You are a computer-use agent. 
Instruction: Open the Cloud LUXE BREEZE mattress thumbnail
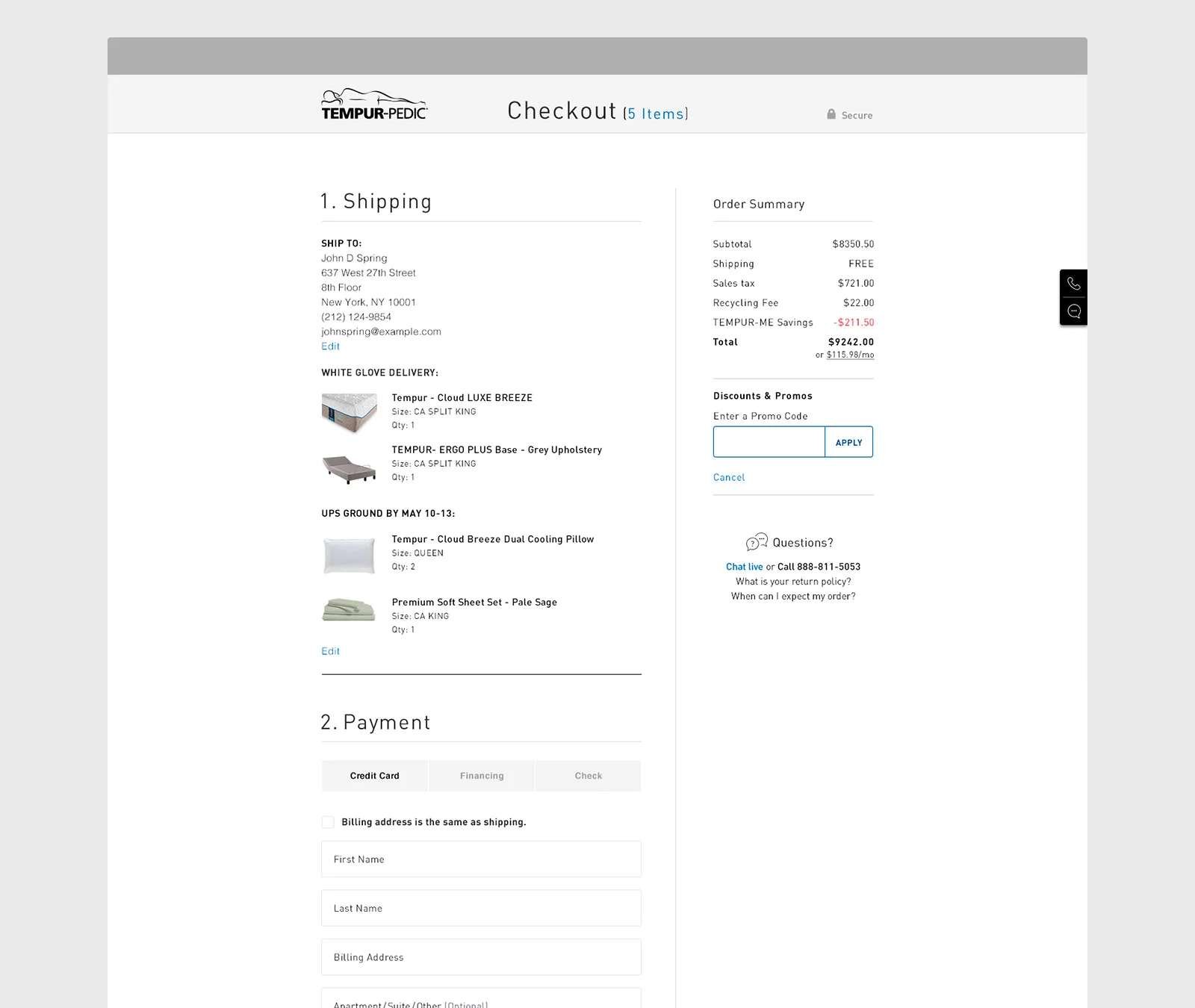350,413
